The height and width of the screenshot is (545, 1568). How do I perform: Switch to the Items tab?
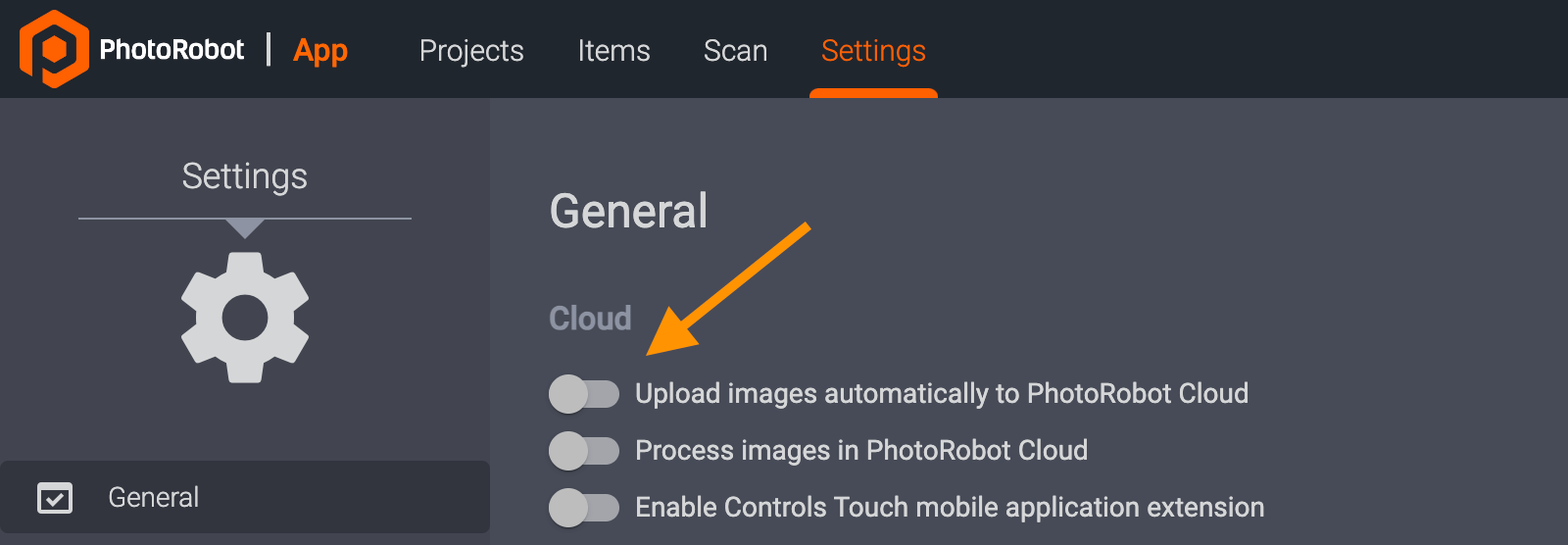[x=613, y=51]
